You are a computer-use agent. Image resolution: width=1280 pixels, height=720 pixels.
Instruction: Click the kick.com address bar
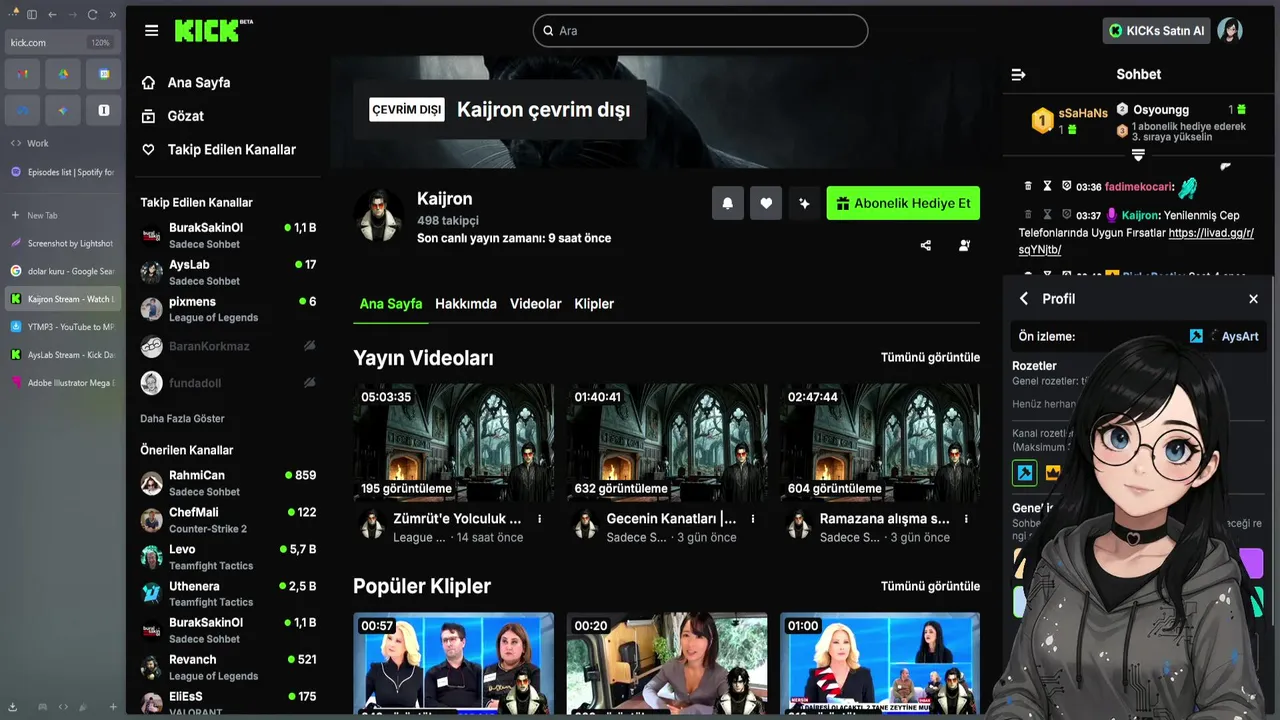pyautogui.click(x=62, y=43)
